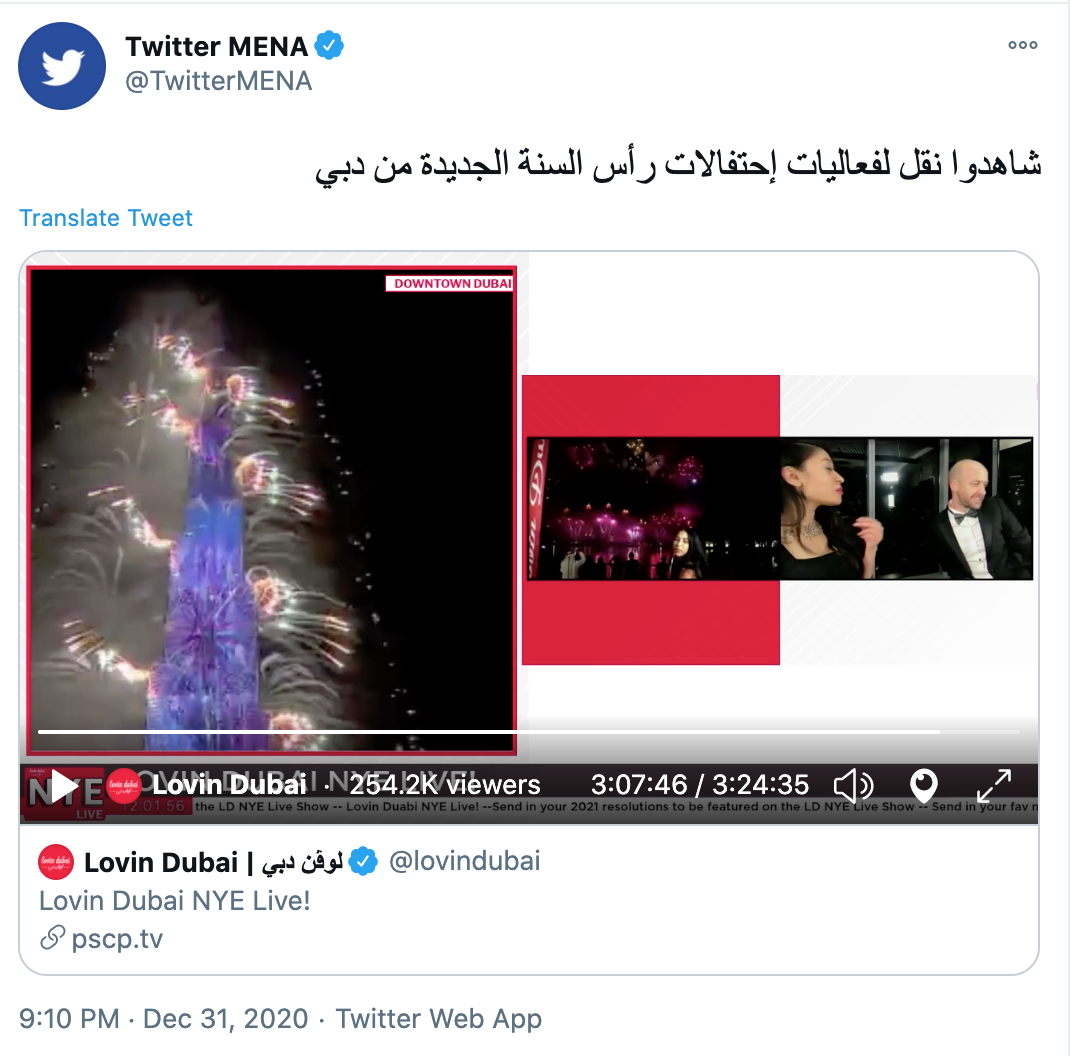Click the Downtown Dubai fireworks video frame
The height and width of the screenshot is (1056, 1070).
(272, 511)
